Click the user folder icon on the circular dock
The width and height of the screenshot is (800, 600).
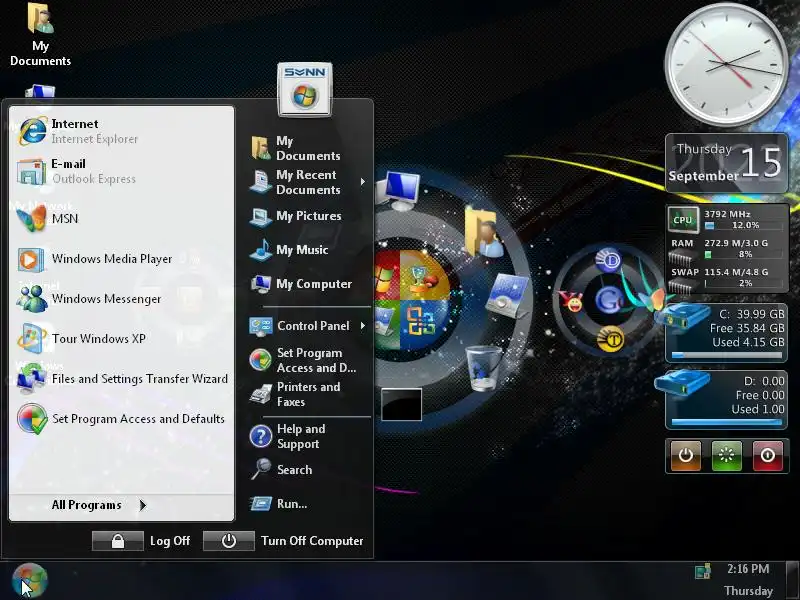click(x=484, y=232)
